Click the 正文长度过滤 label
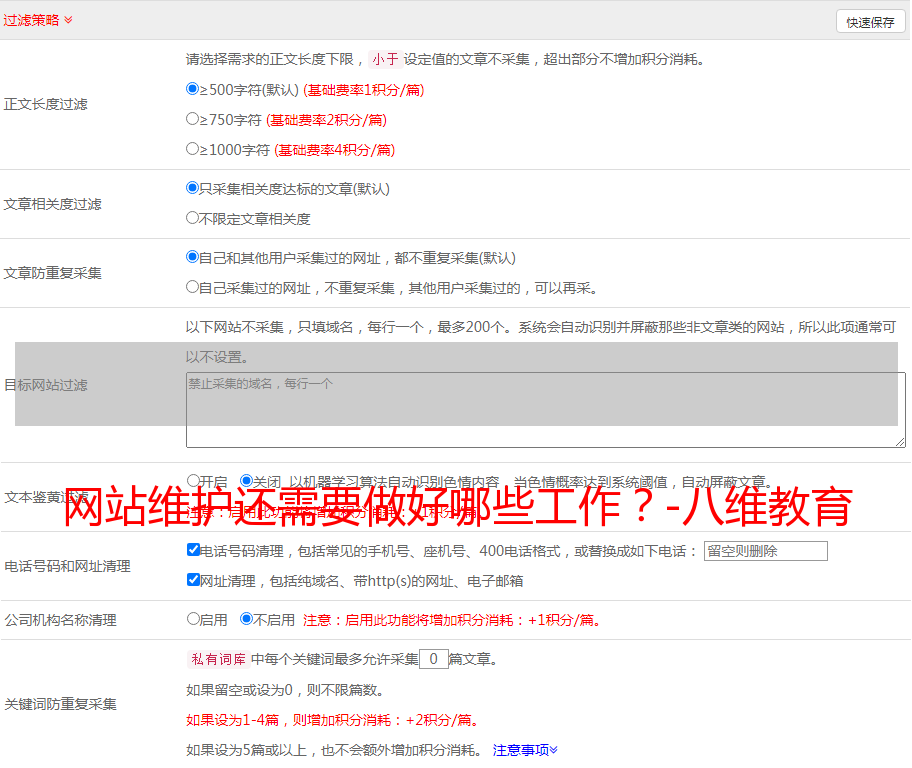 click(46, 105)
